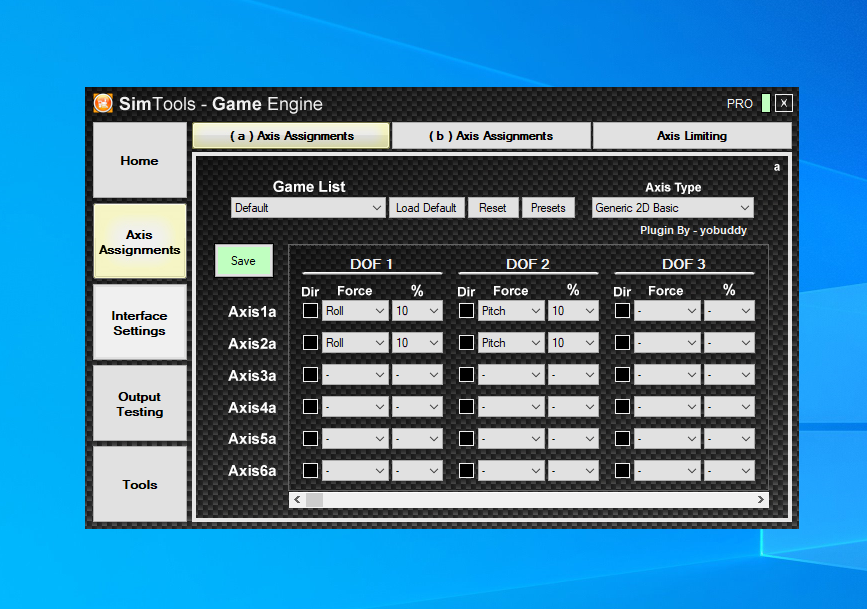Toggle the Dir checkbox for Axis1a DOF 1

tap(310, 311)
